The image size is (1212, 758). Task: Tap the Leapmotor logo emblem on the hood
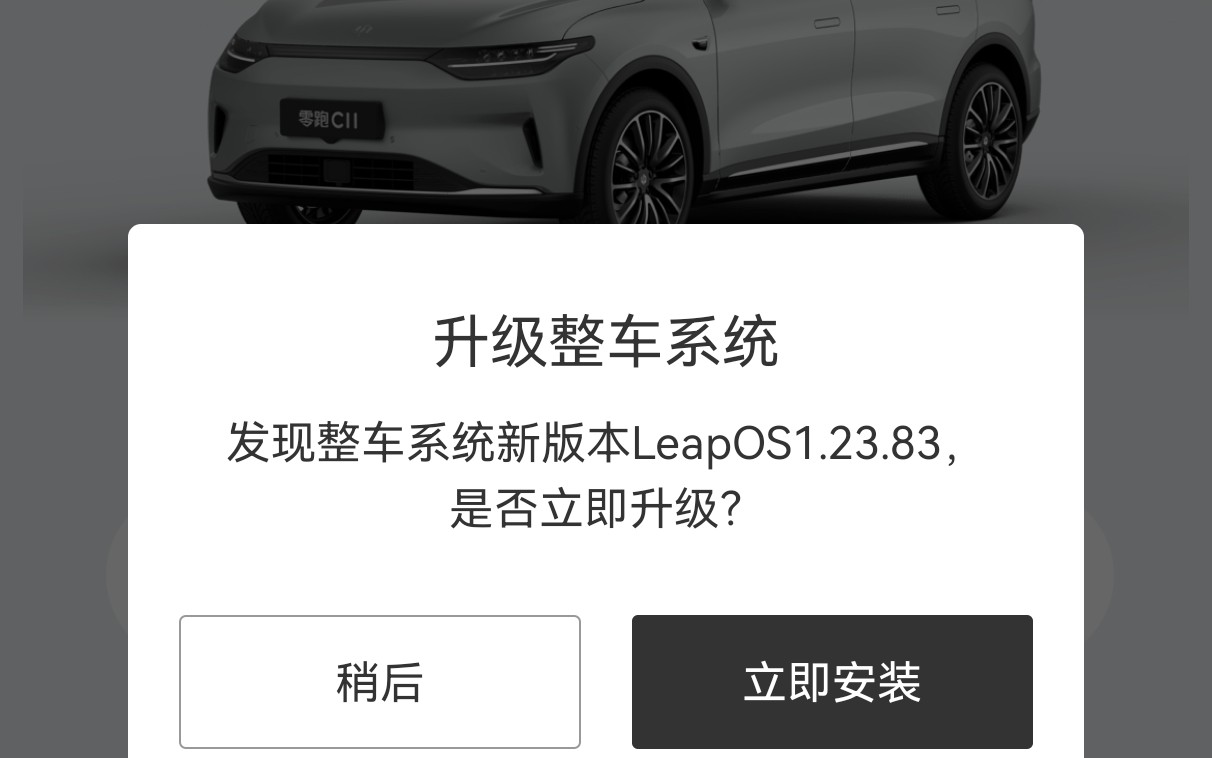(363, 29)
